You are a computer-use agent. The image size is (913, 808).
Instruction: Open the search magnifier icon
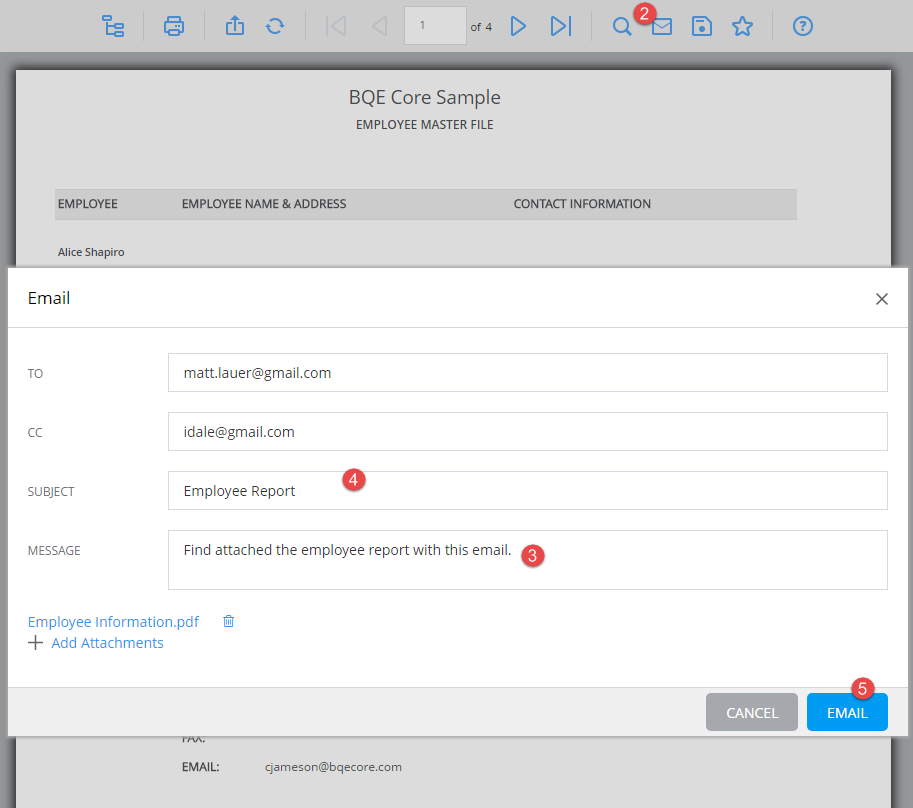click(x=622, y=26)
